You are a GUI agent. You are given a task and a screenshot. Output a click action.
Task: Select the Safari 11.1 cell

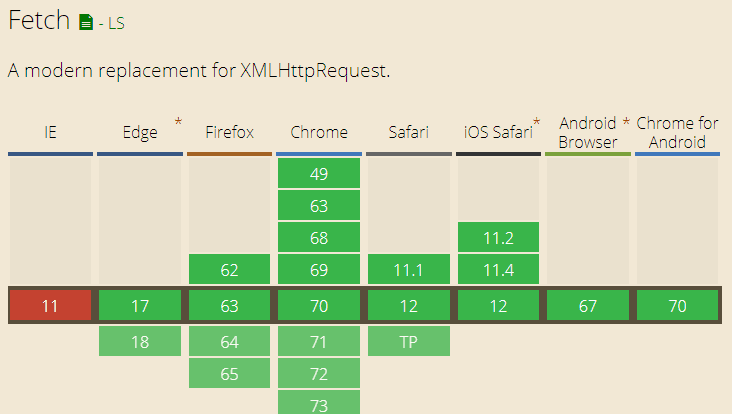(x=409, y=270)
